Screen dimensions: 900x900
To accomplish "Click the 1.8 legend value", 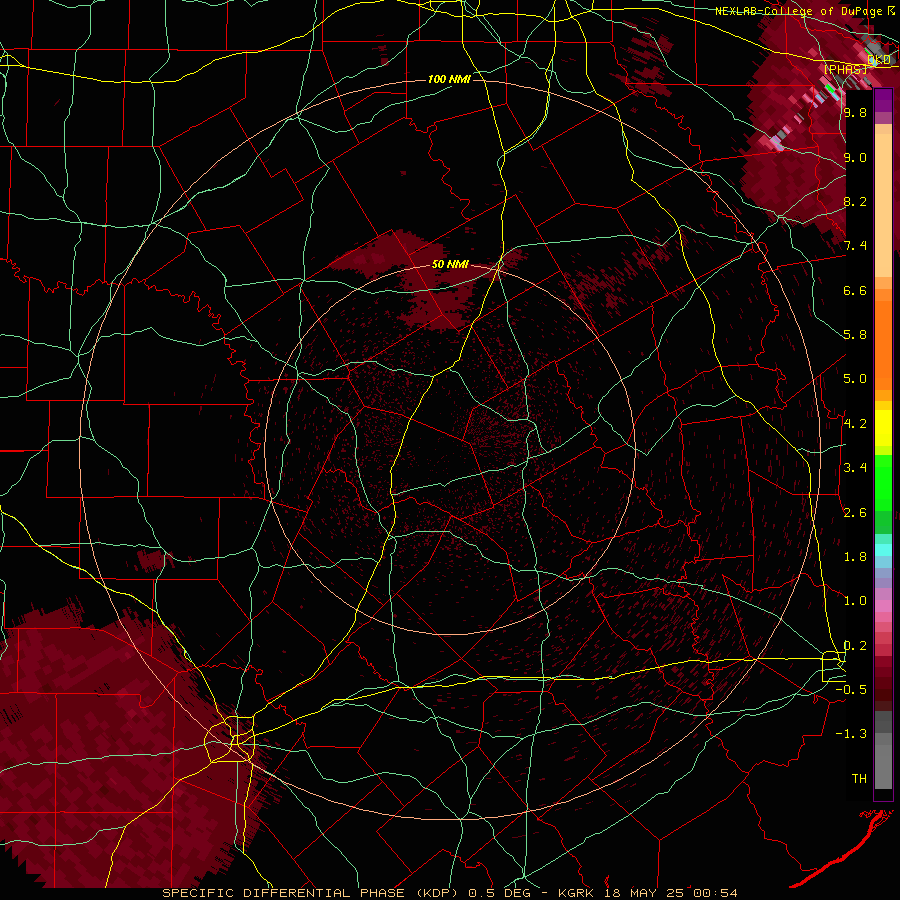I will (x=855, y=557).
